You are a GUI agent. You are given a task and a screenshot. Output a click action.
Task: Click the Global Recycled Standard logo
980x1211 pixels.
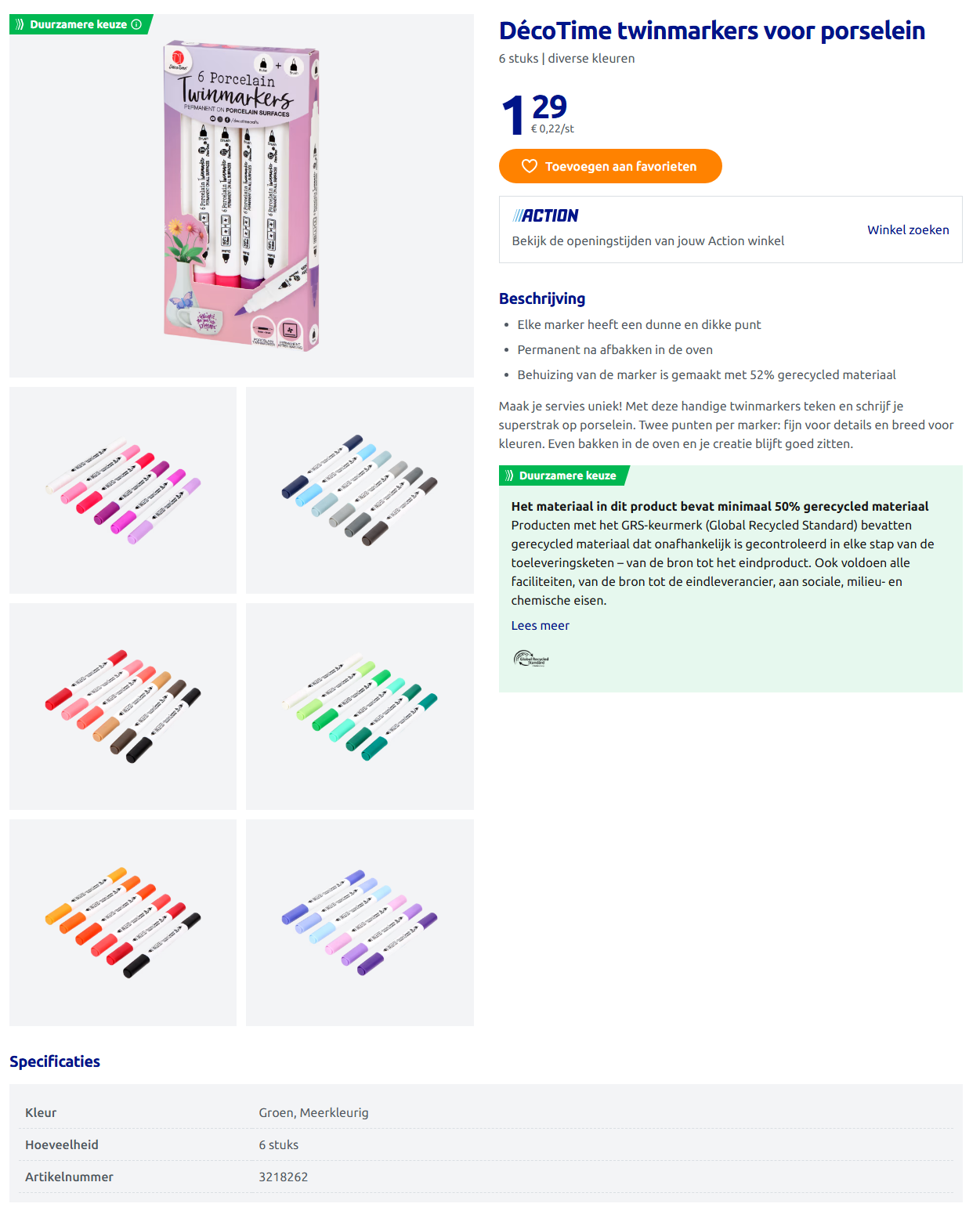click(531, 659)
